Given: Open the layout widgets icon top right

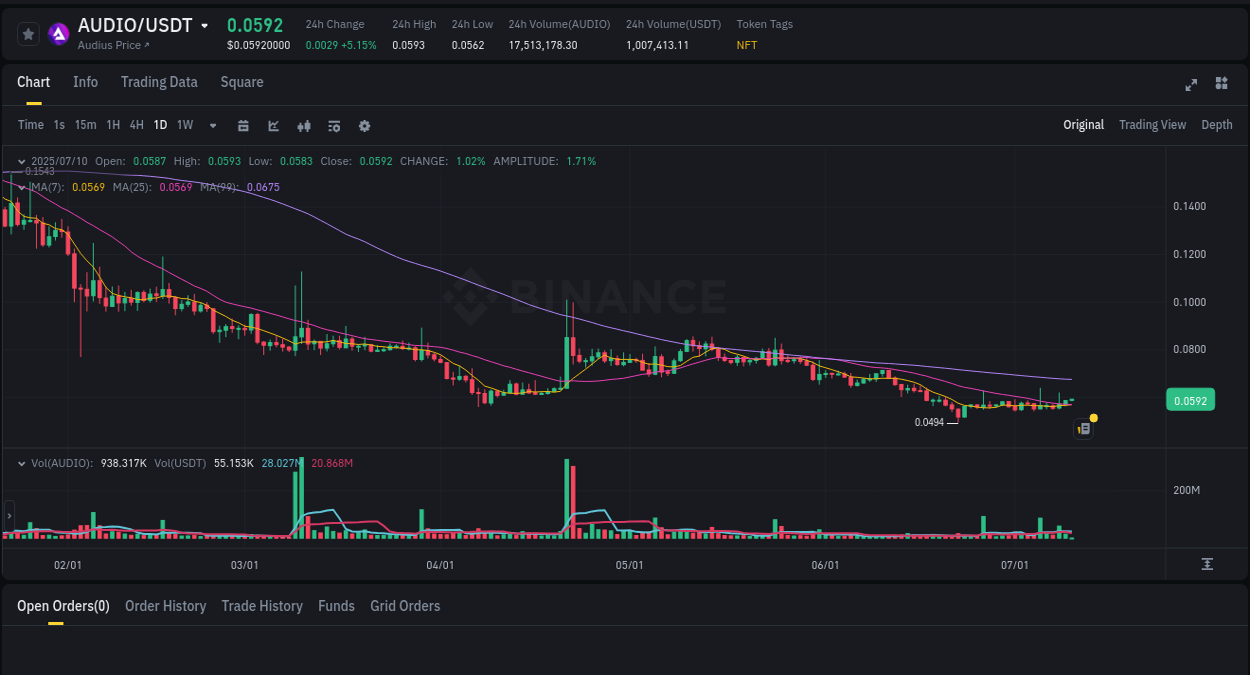Looking at the screenshot, I should coord(1221,85).
